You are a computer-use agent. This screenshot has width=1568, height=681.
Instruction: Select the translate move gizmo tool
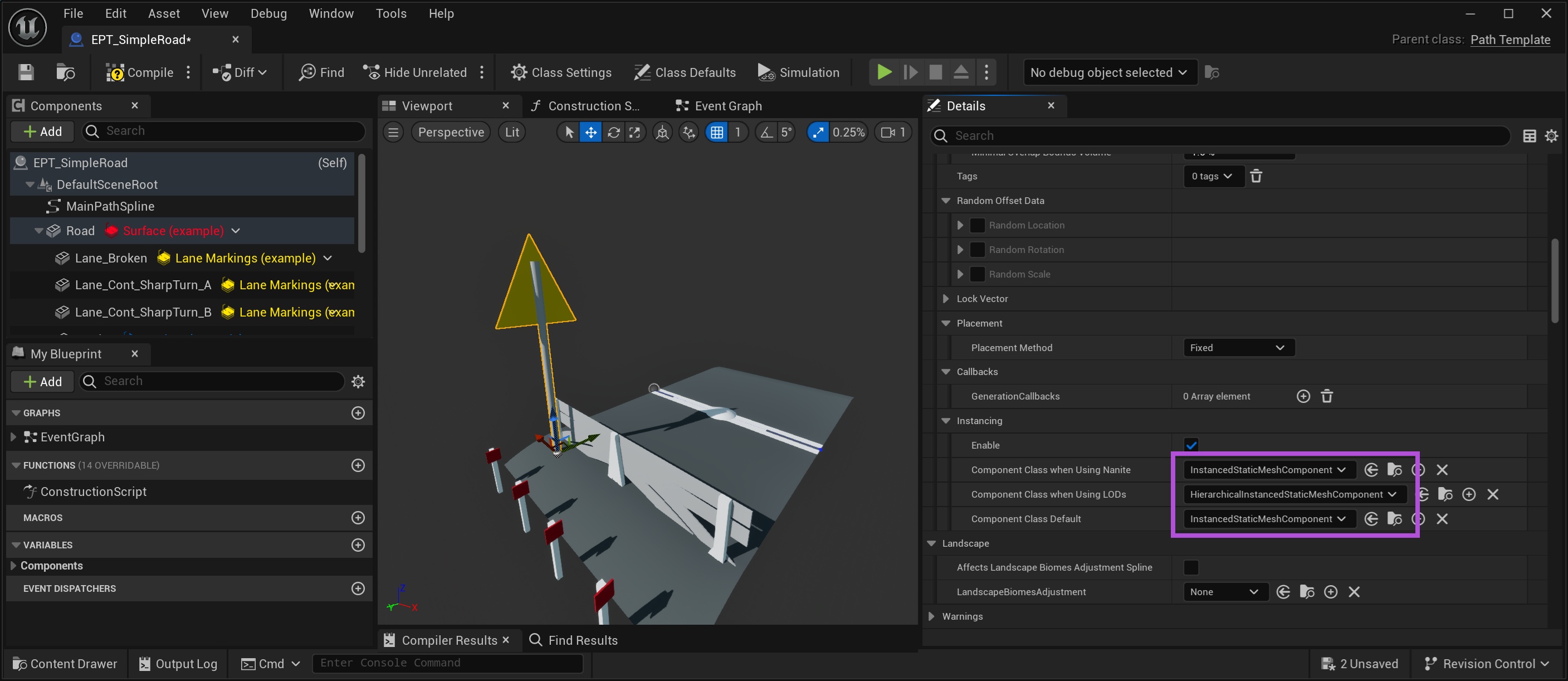[x=590, y=132]
